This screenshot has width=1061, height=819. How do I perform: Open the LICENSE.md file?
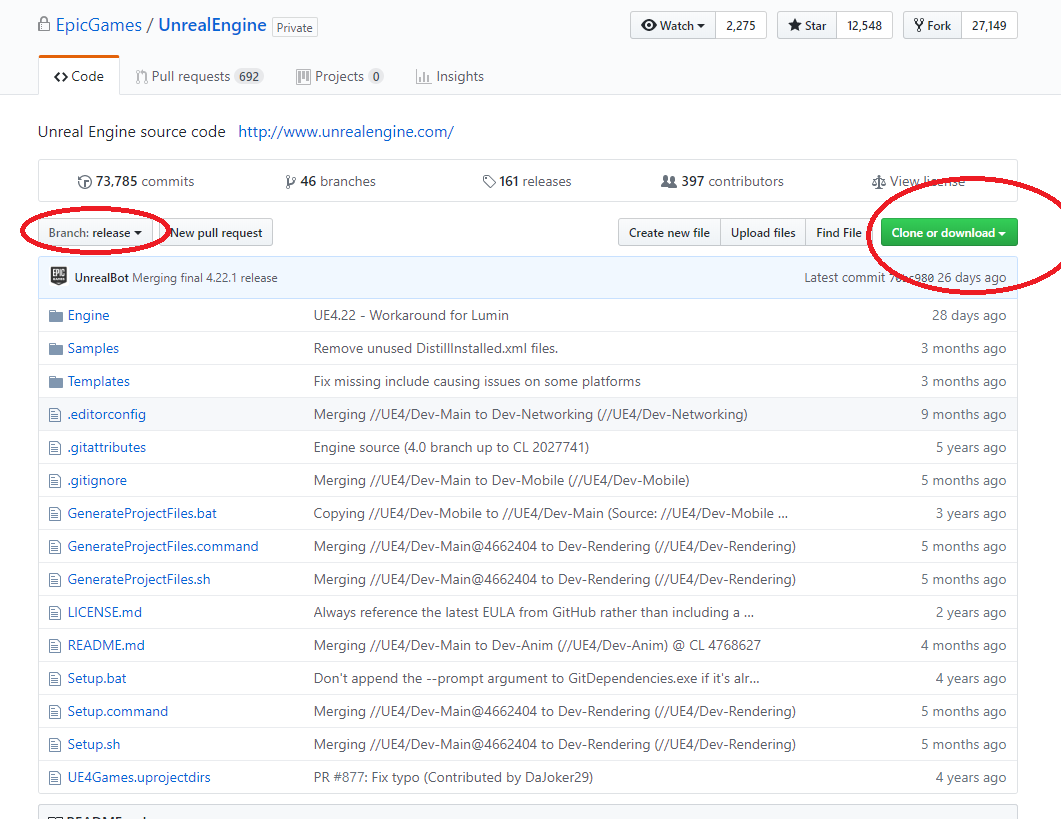coord(104,613)
